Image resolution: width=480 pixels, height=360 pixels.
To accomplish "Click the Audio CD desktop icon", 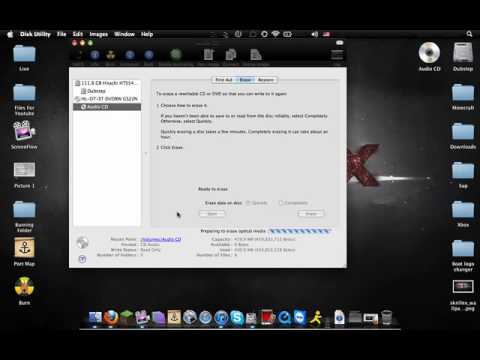I will [429, 53].
